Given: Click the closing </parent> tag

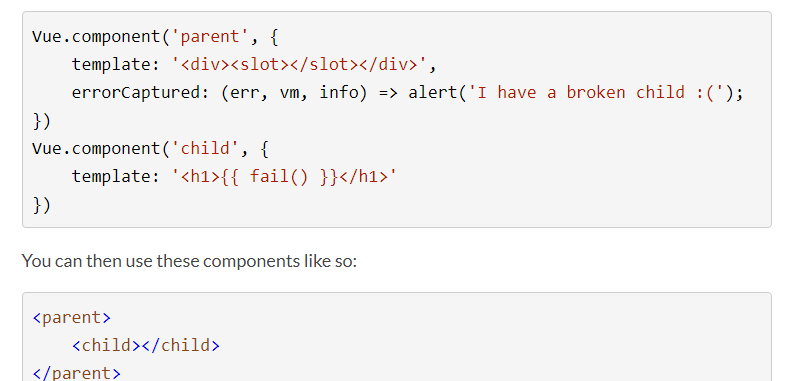Looking at the screenshot, I should 76,373.
